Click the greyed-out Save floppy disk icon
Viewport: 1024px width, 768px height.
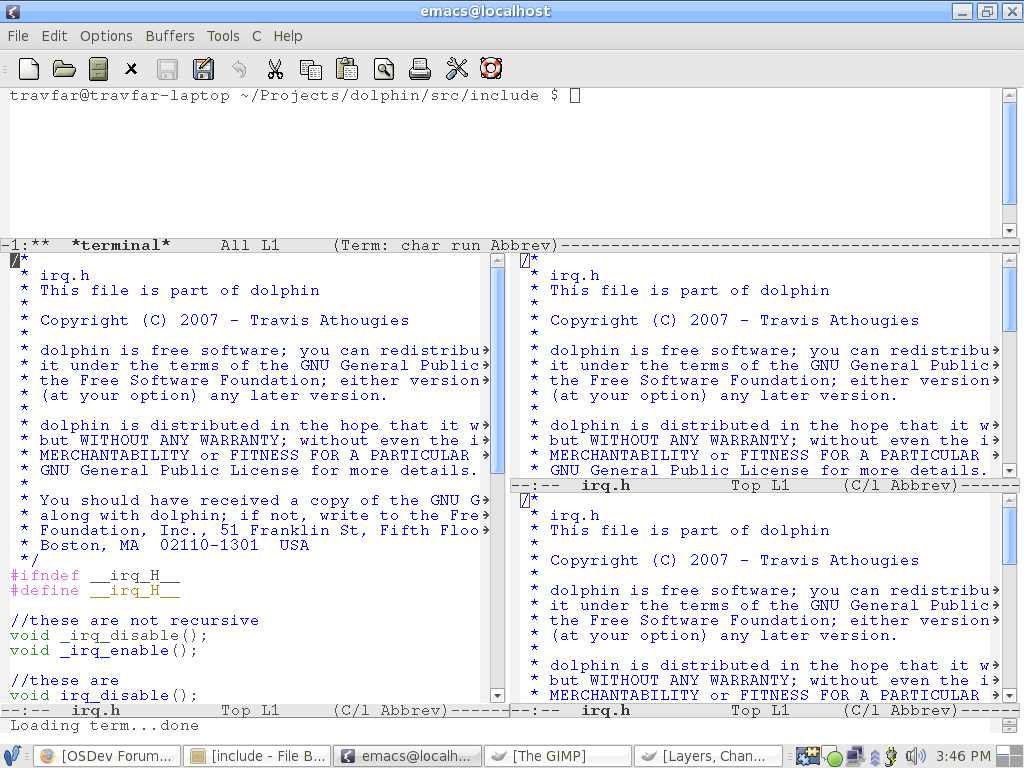coord(168,69)
